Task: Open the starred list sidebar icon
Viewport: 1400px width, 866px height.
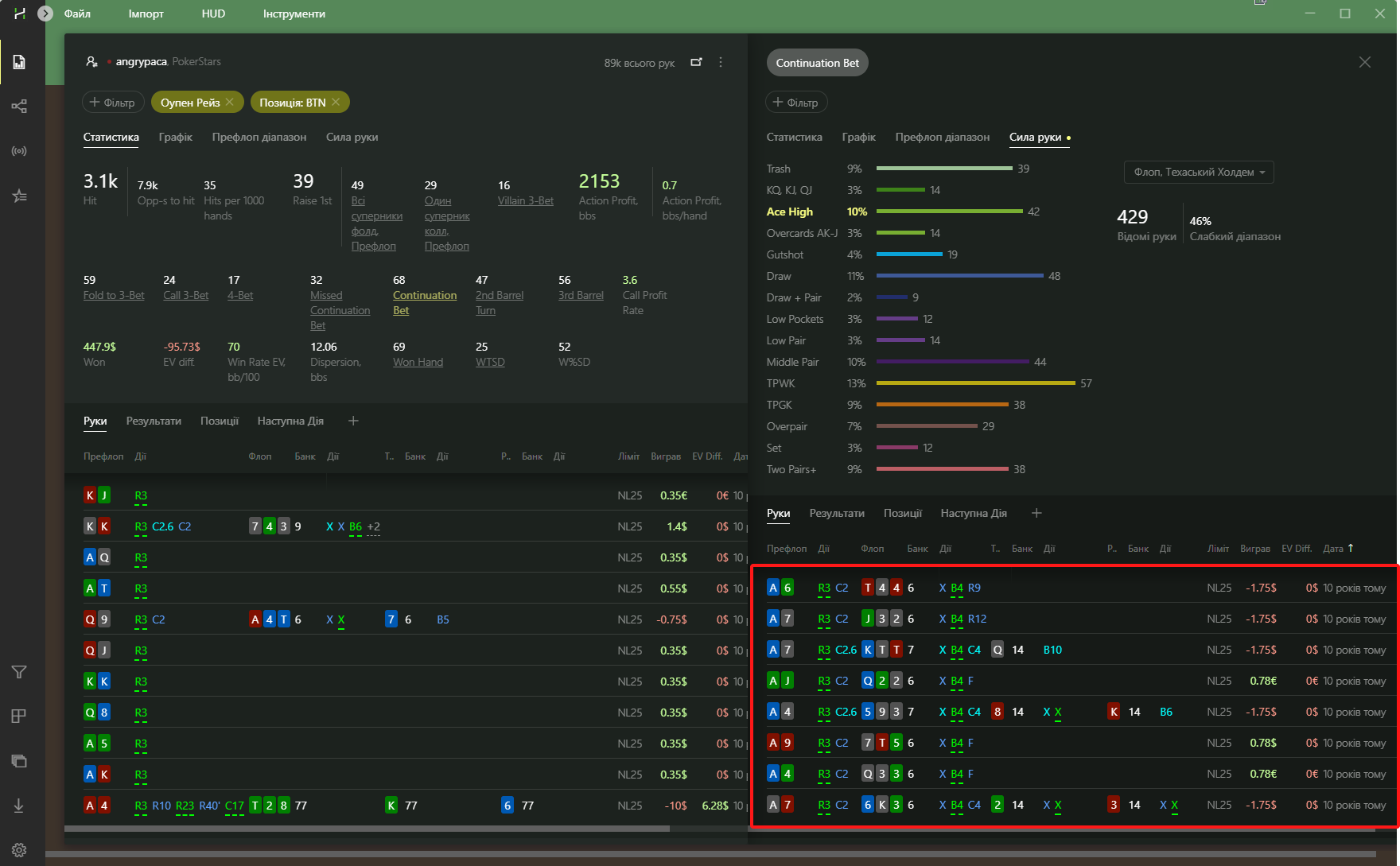Action: click(19, 196)
